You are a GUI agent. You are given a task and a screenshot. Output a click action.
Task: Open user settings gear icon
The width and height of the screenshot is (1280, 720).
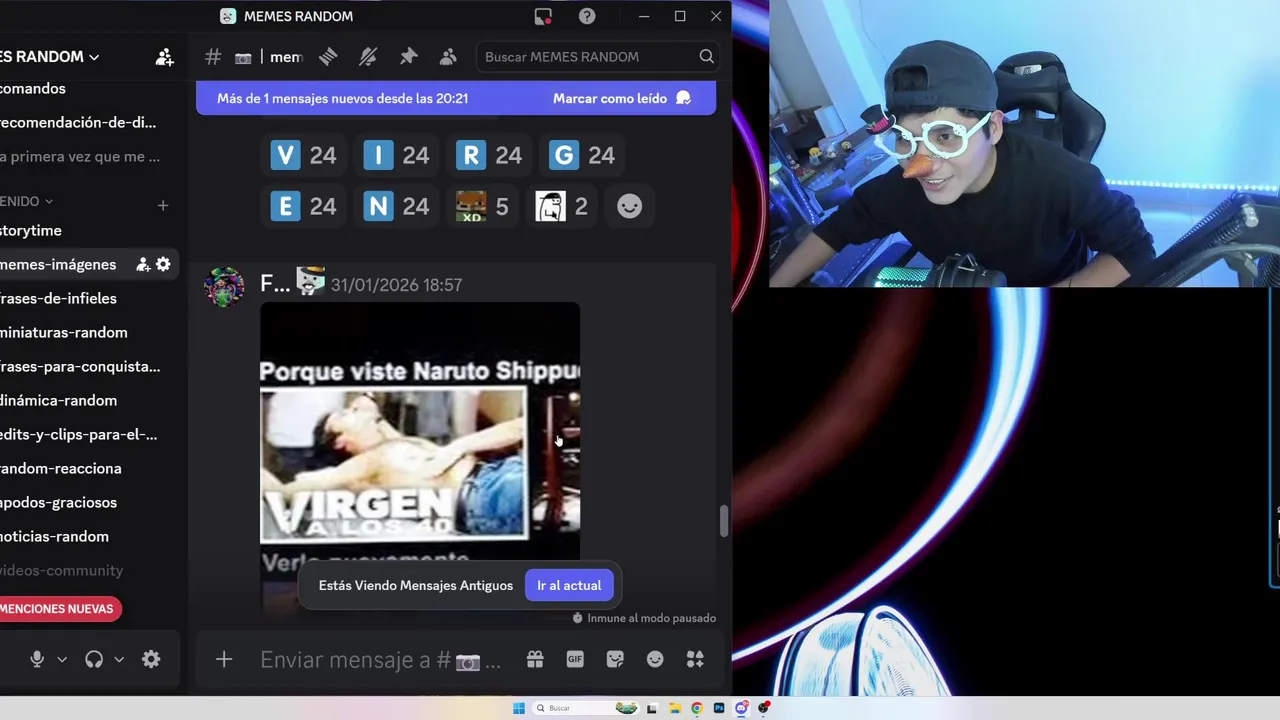151,660
